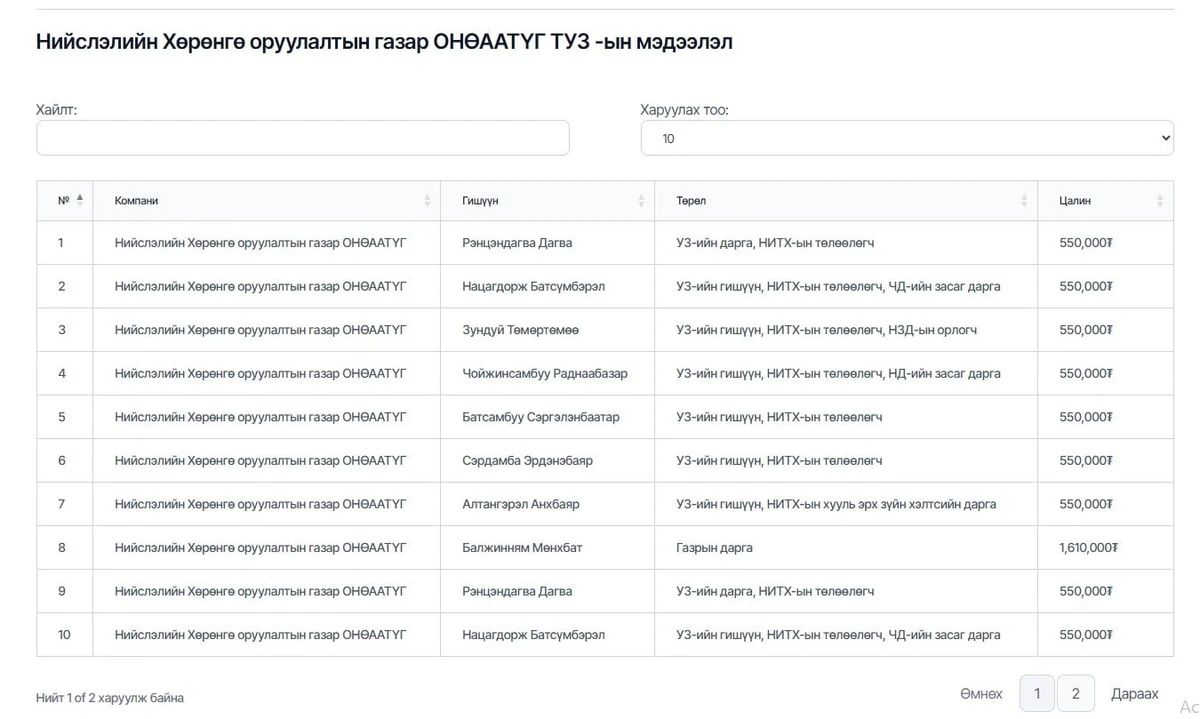Click sort icon in Төрөл column header
This screenshot has width=1200, height=719.
(1024, 201)
